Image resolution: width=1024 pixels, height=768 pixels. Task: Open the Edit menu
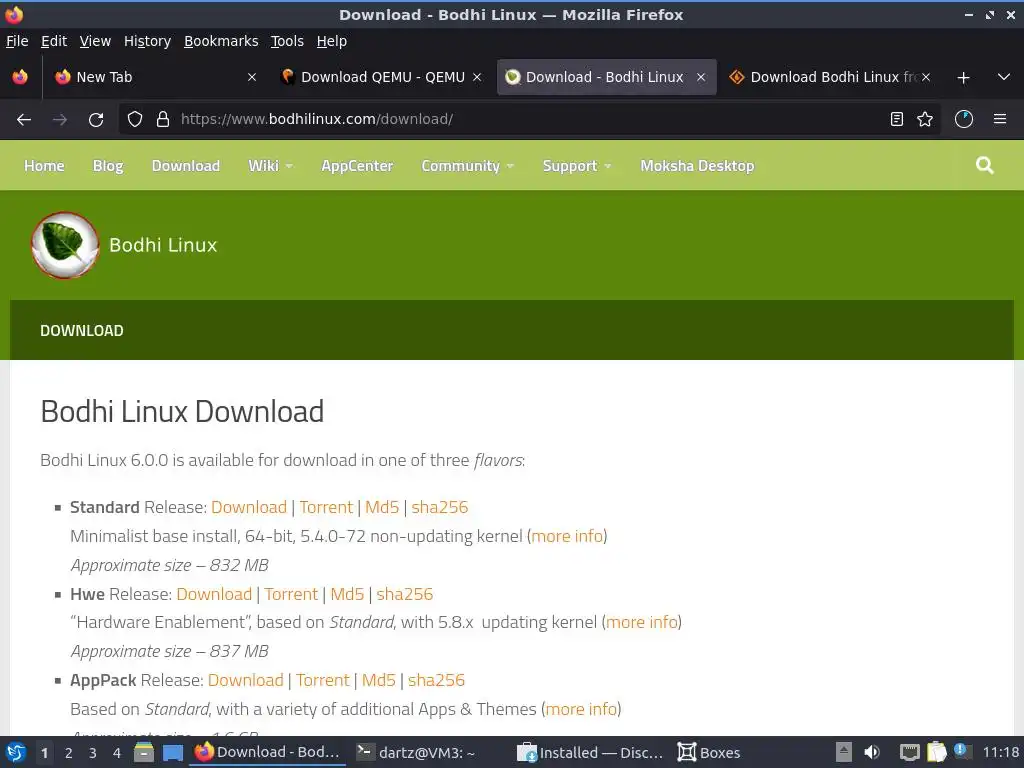[x=54, y=41]
